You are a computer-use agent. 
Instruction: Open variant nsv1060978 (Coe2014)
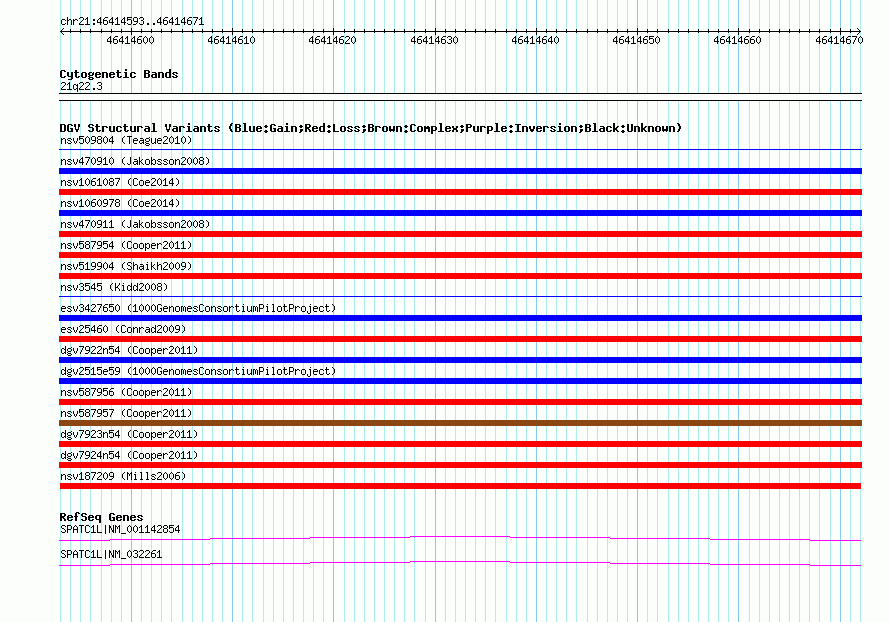tap(120, 203)
